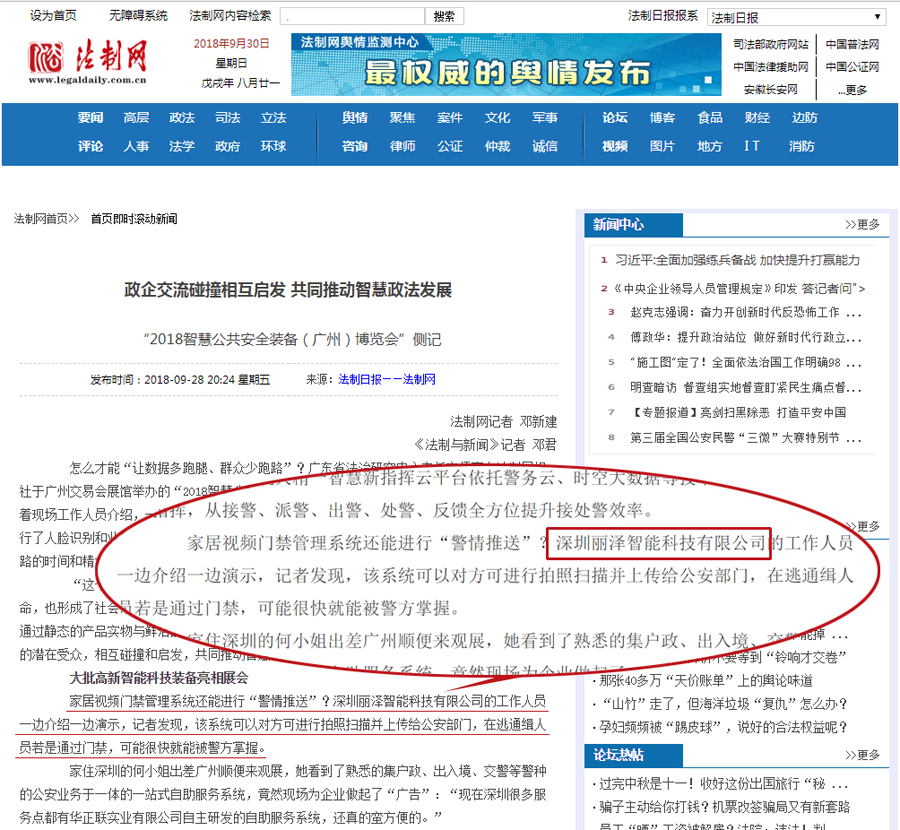Click the 新闻中心 panel header
Viewport: 900px width, 830px height.
click(x=634, y=224)
